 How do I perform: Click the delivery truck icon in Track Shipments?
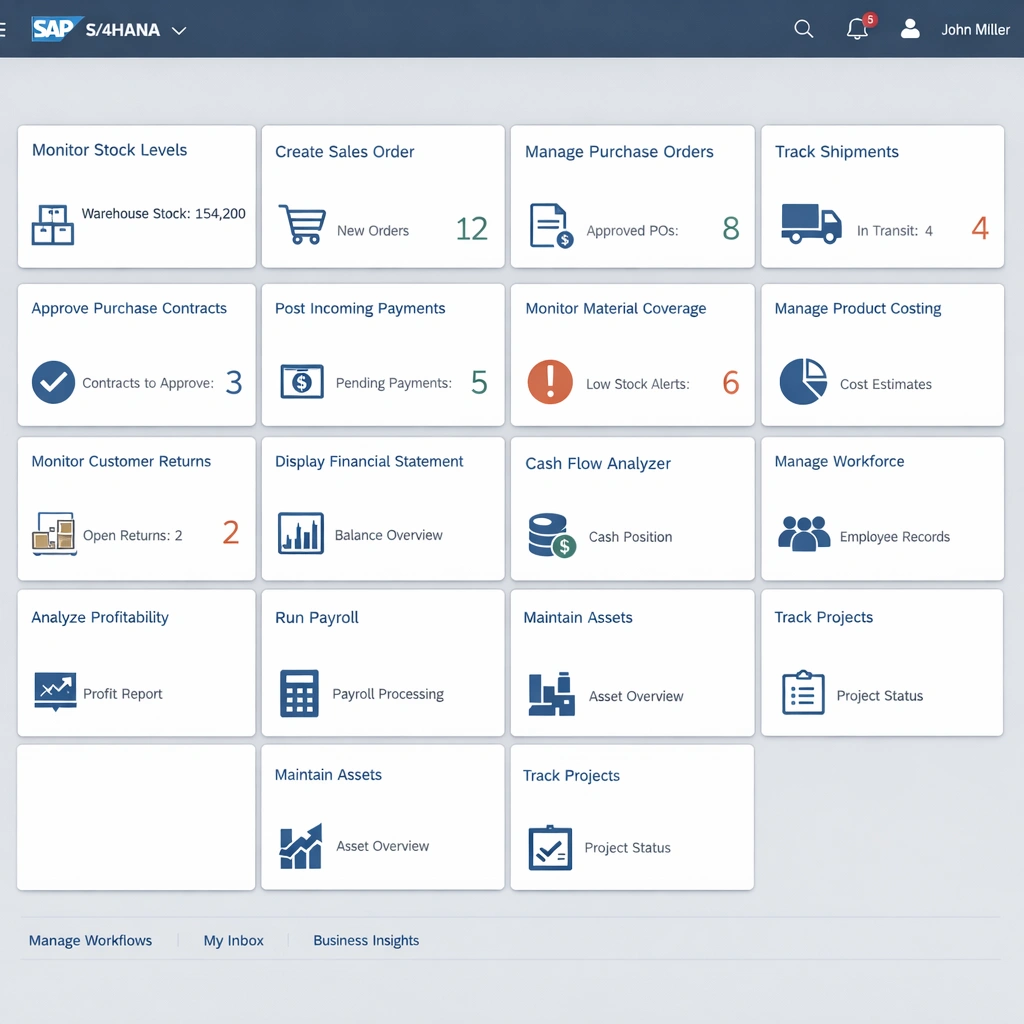coord(810,225)
